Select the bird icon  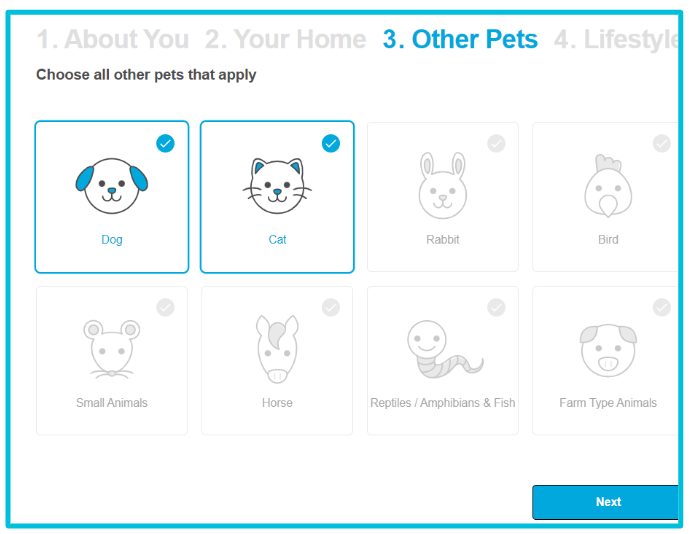pyautogui.click(x=608, y=185)
